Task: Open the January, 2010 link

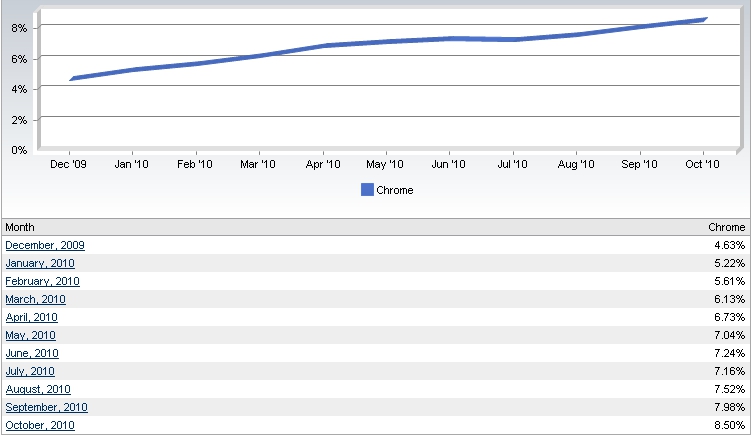Action: pos(40,263)
